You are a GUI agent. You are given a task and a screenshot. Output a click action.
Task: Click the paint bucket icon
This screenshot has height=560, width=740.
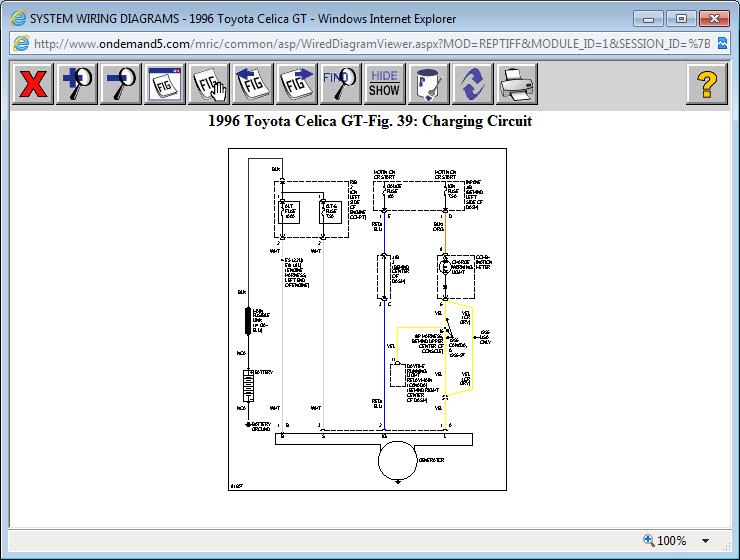(429, 84)
